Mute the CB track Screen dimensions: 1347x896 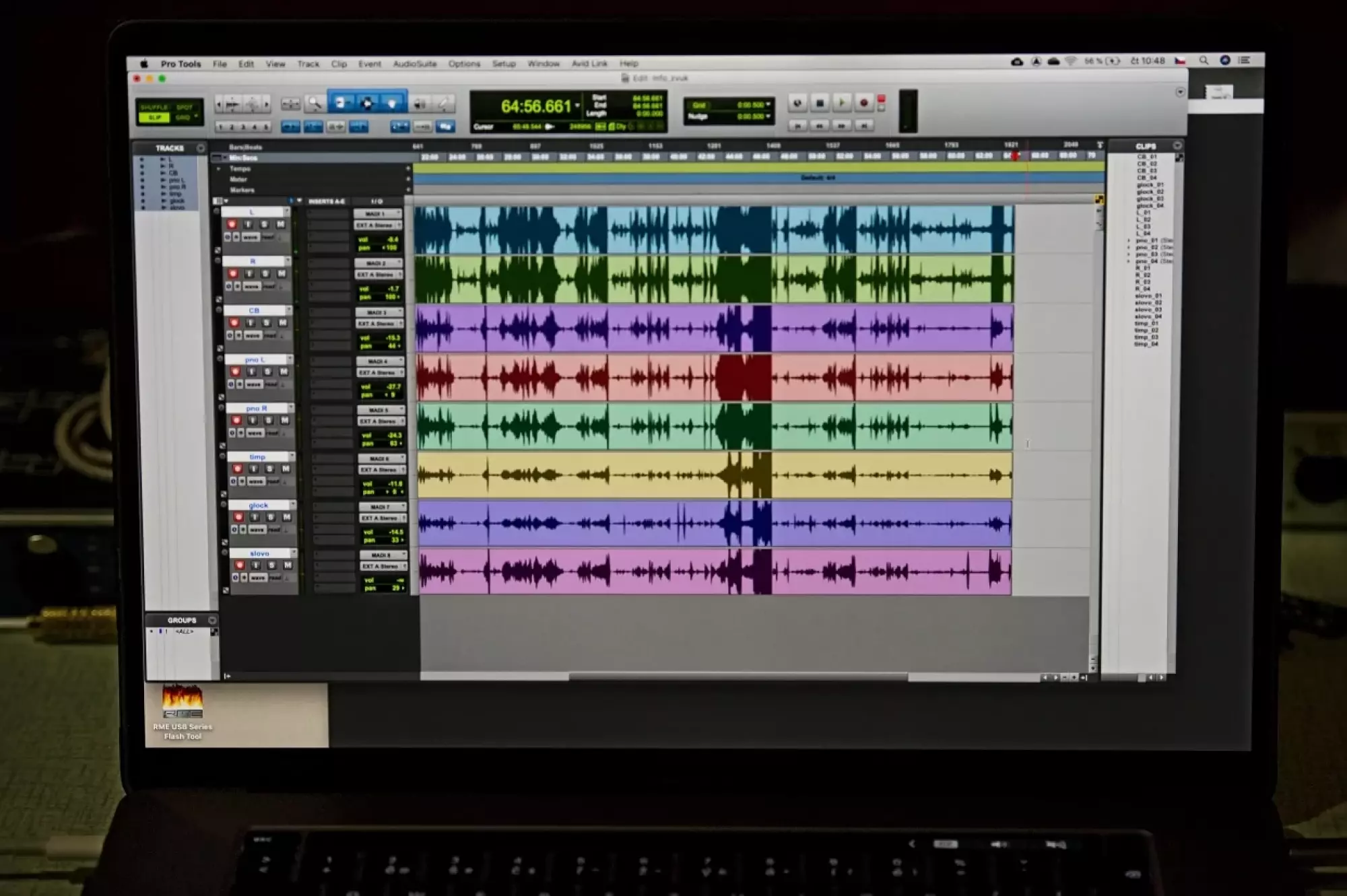coord(283,323)
